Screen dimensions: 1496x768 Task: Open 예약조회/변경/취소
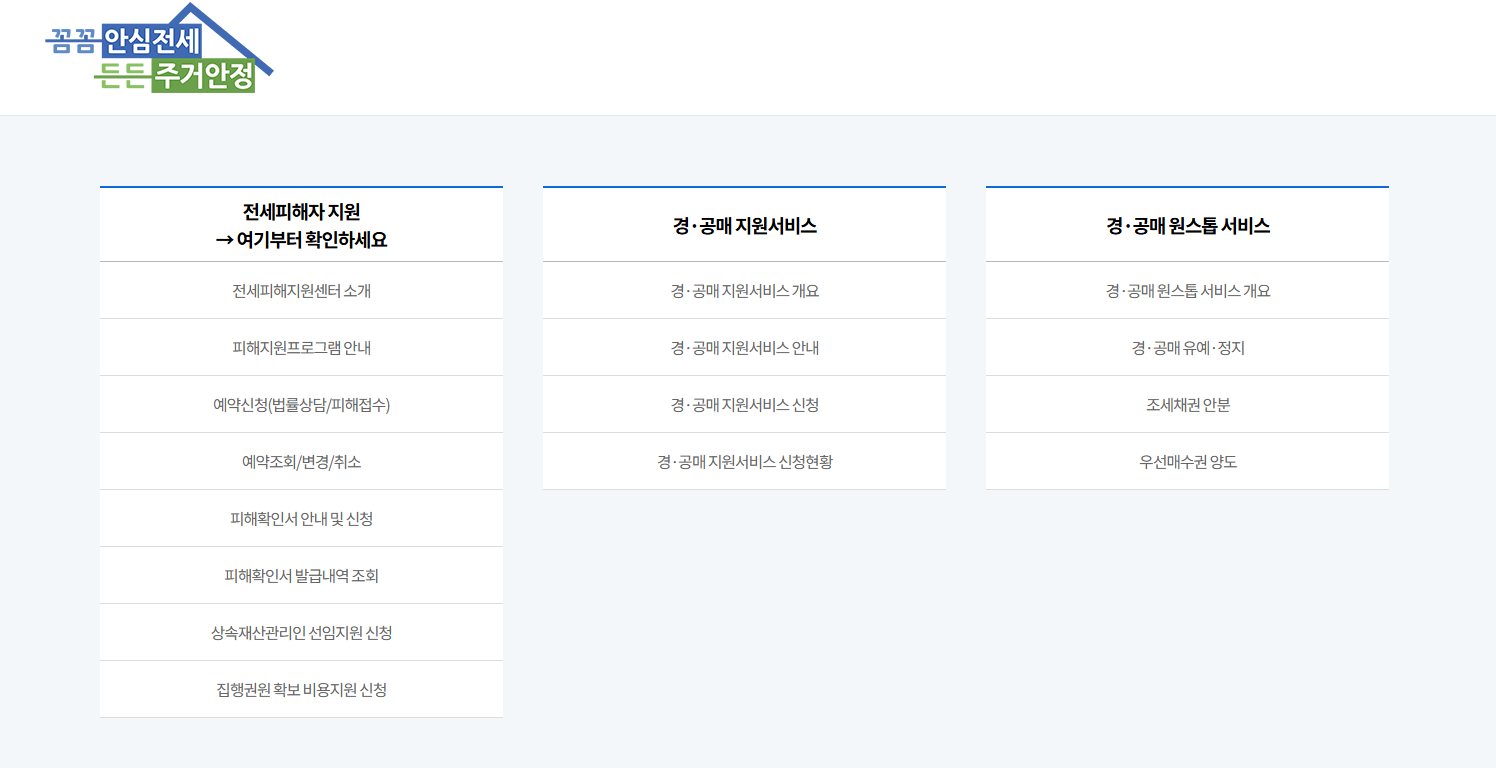click(x=301, y=461)
